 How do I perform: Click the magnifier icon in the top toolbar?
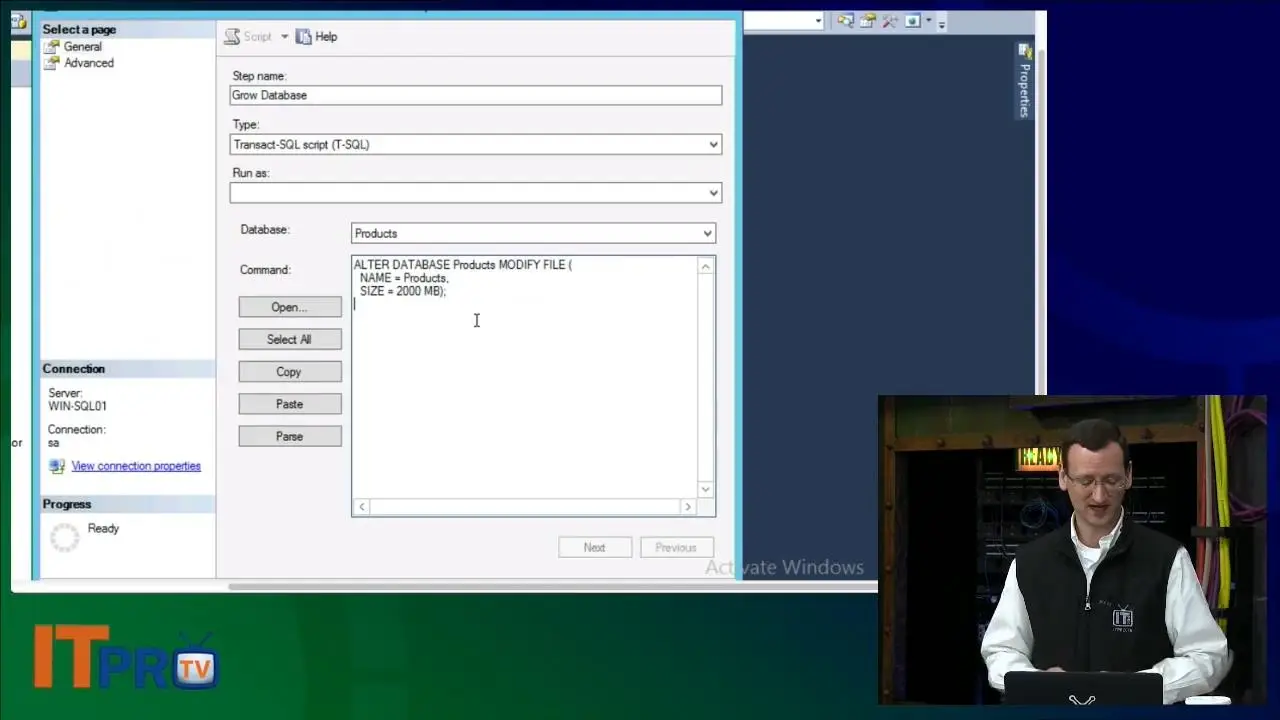pyautogui.click(x=846, y=21)
